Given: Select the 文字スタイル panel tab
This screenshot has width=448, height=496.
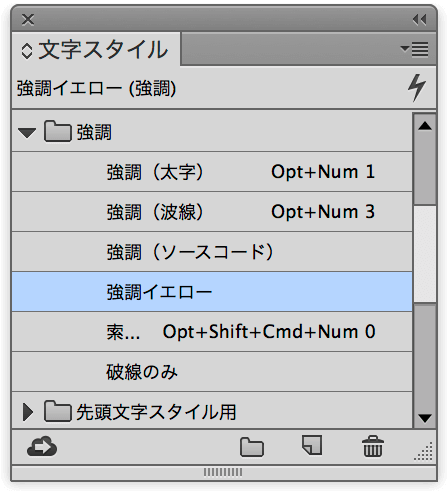Looking at the screenshot, I should point(96,50).
